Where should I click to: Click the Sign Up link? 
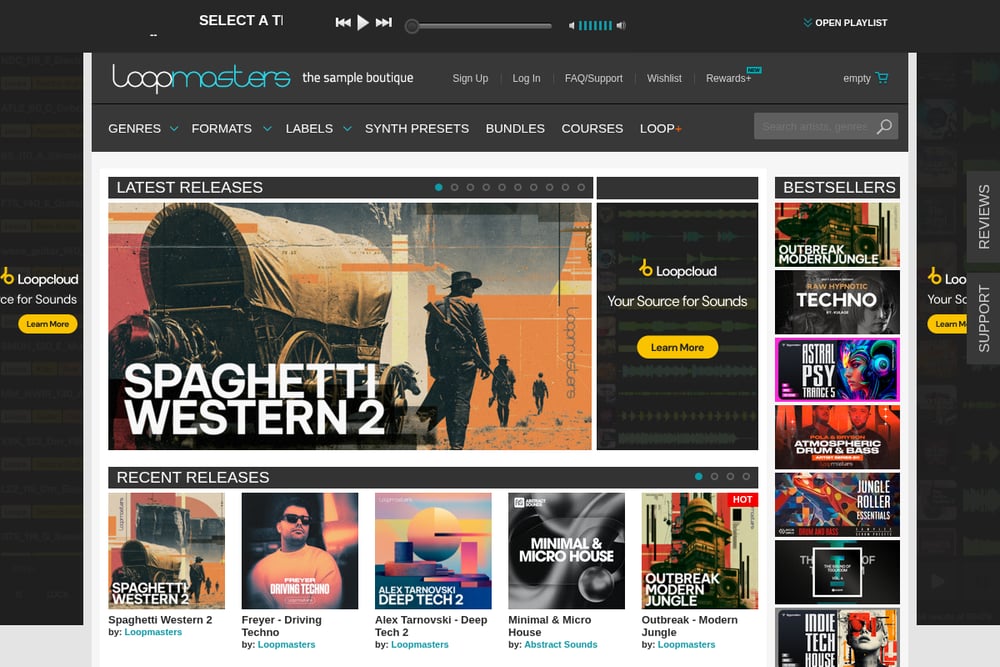pos(470,78)
